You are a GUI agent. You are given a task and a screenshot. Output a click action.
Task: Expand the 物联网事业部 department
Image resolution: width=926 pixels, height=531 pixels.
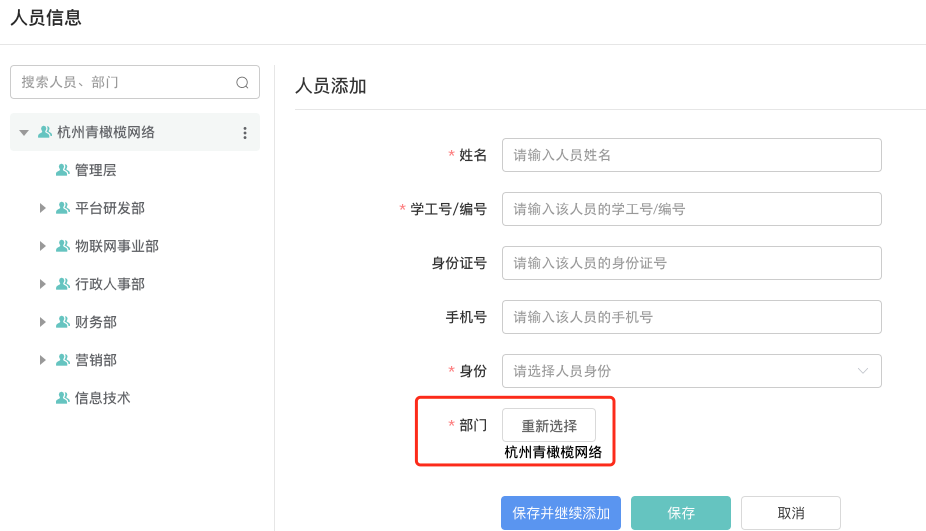point(42,246)
